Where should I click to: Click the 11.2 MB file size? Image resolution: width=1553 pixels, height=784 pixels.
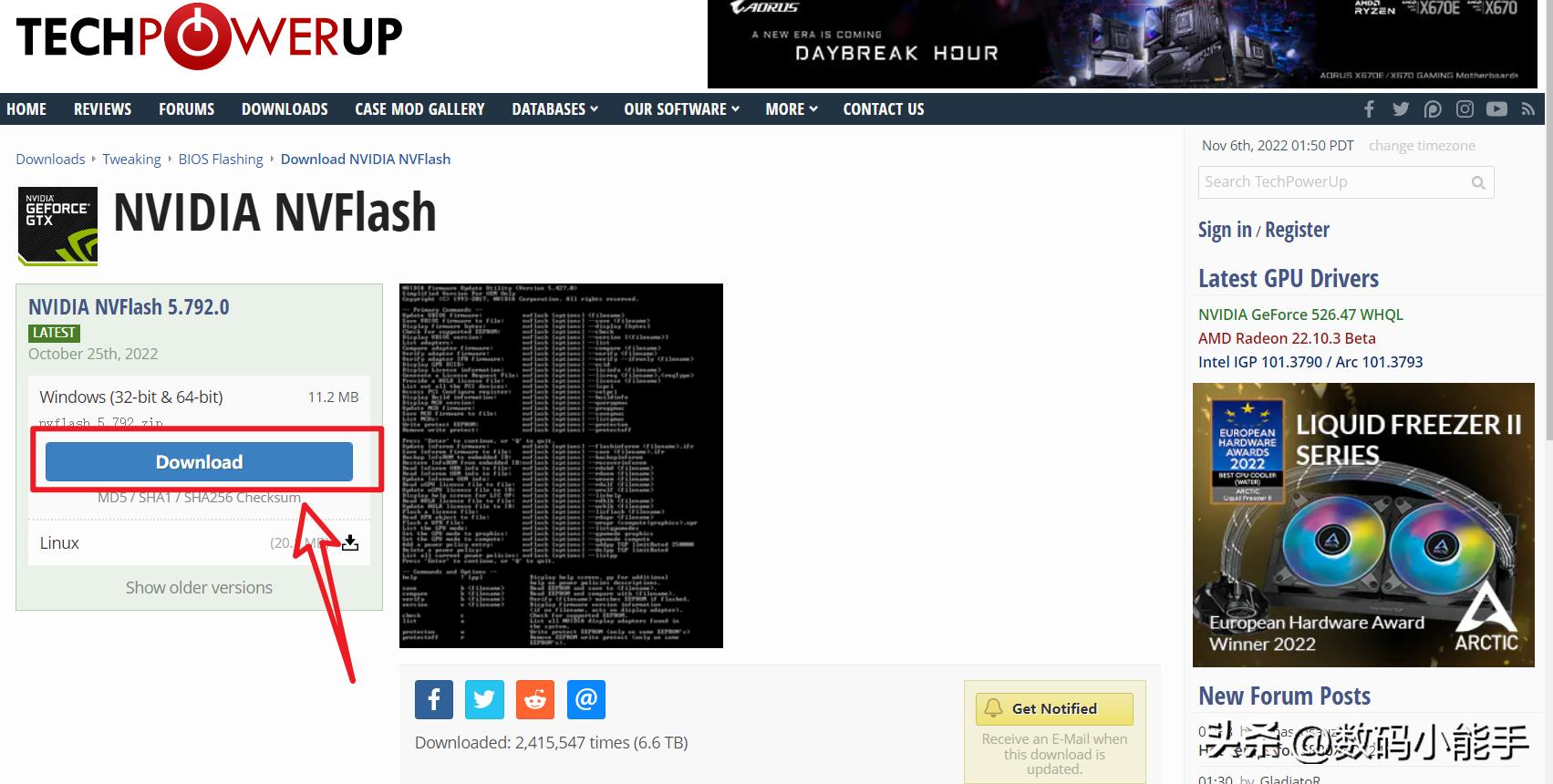tap(333, 397)
